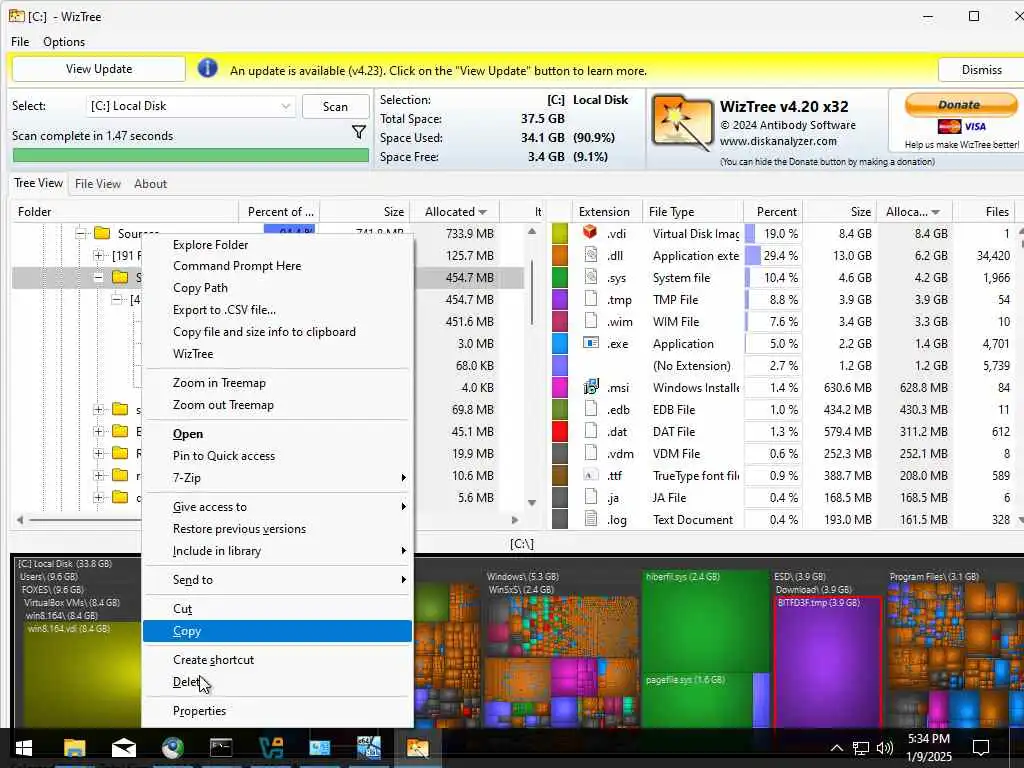Click the WizTree title bar app icon

[x=16, y=16]
